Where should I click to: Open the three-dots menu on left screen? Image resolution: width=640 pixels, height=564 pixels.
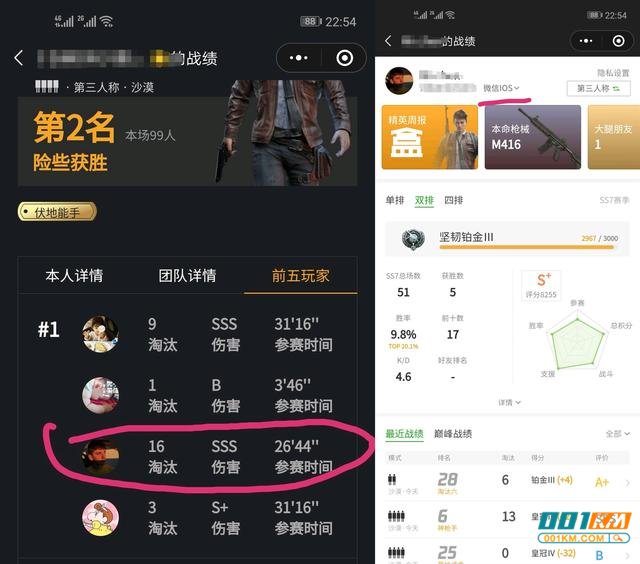pos(299,58)
